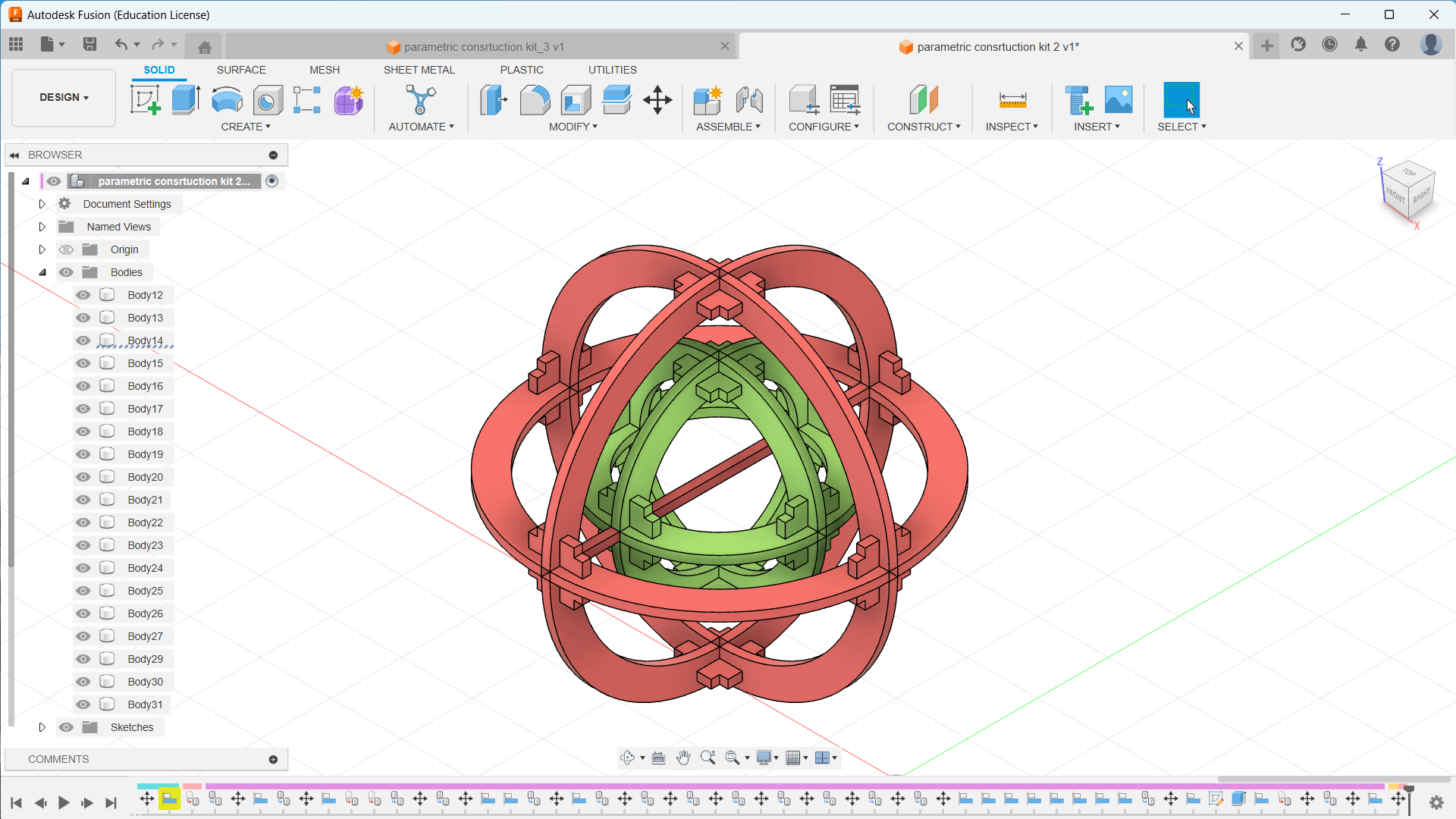Collapse the Bodies folder
Screen dimensions: 1456x819
(x=42, y=272)
